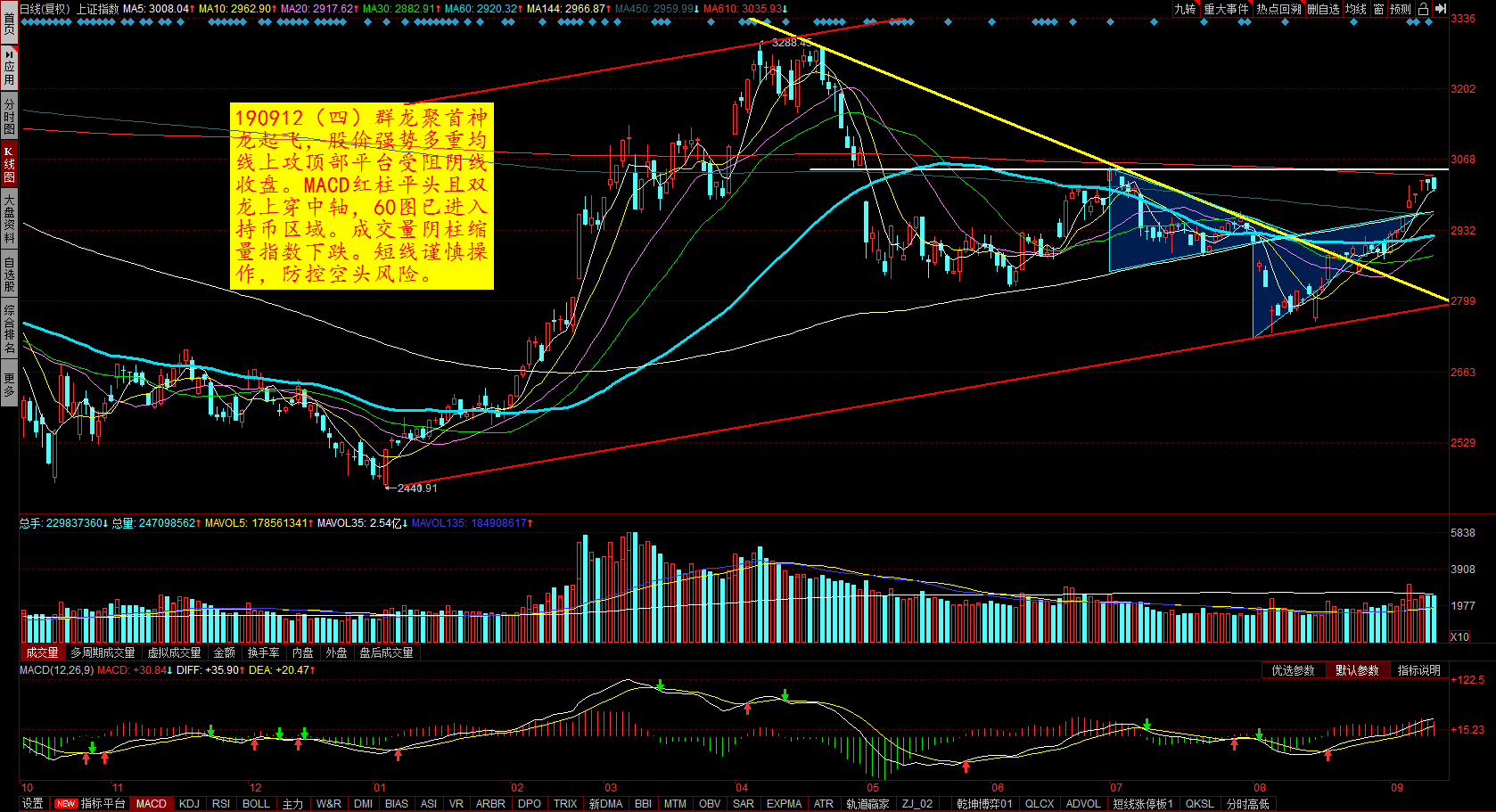Switch to the 短线涨停板1 indicator

(x=1143, y=803)
